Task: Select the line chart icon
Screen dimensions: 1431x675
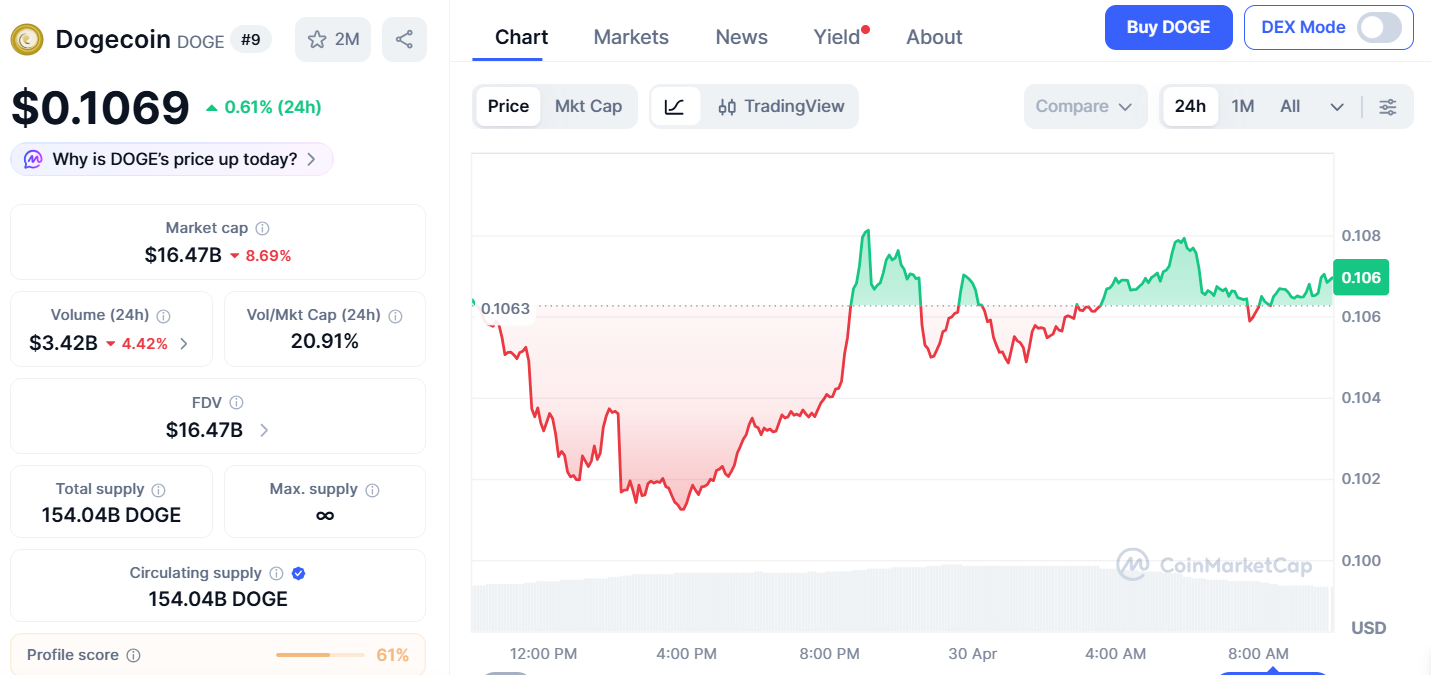Action: pyautogui.click(x=675, y=106)
